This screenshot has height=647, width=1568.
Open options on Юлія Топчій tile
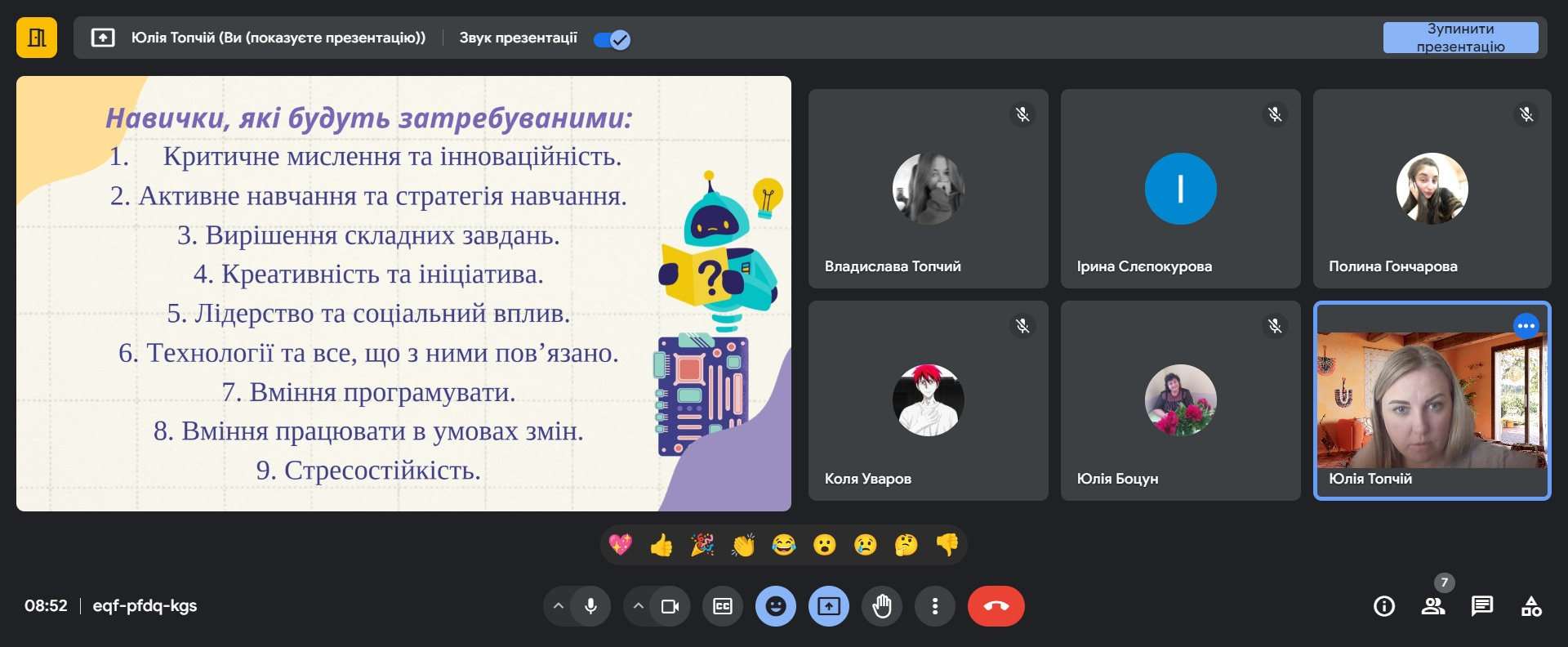pos(1526,326)
